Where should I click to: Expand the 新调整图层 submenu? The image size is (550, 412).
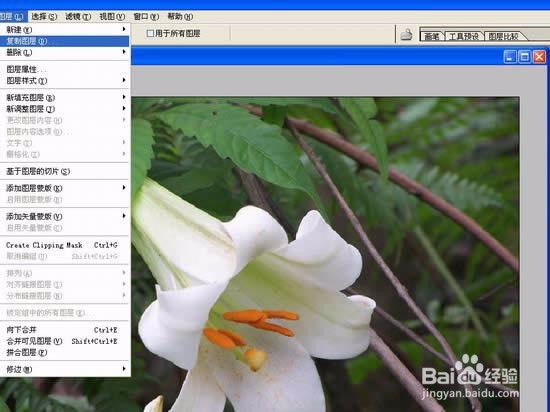[x=65, y=109]
